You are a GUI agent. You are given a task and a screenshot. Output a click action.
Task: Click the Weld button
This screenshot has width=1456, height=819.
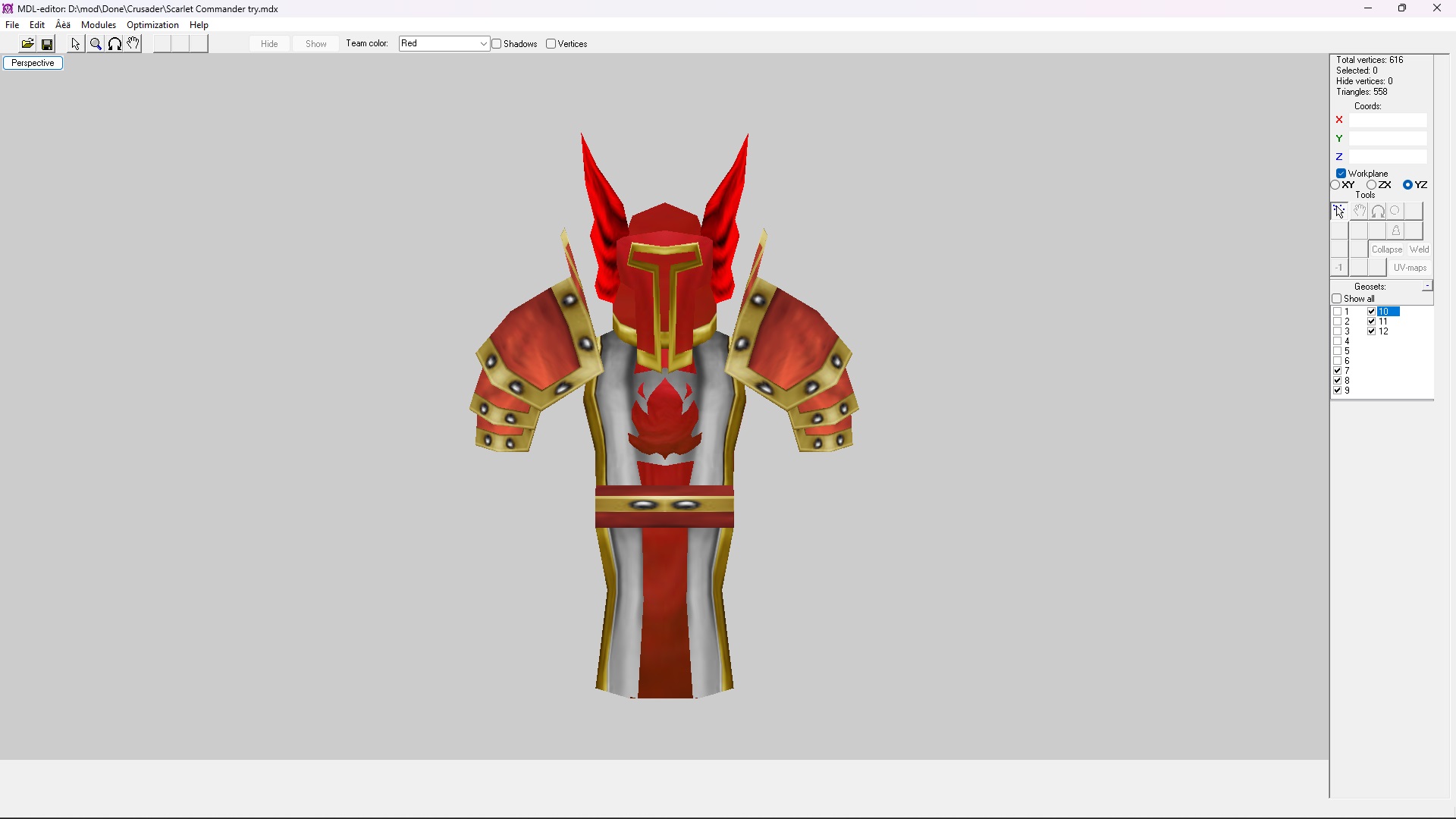(1419, 249)
